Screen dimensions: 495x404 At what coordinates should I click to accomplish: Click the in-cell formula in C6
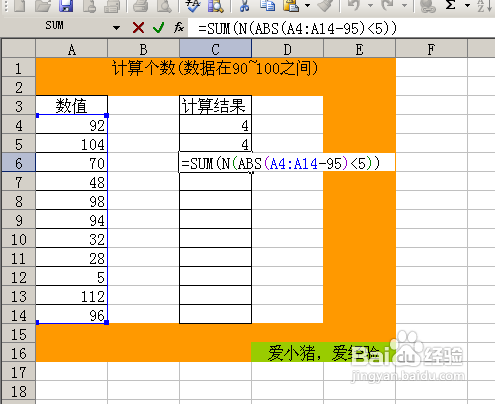[x=281, y=163]
